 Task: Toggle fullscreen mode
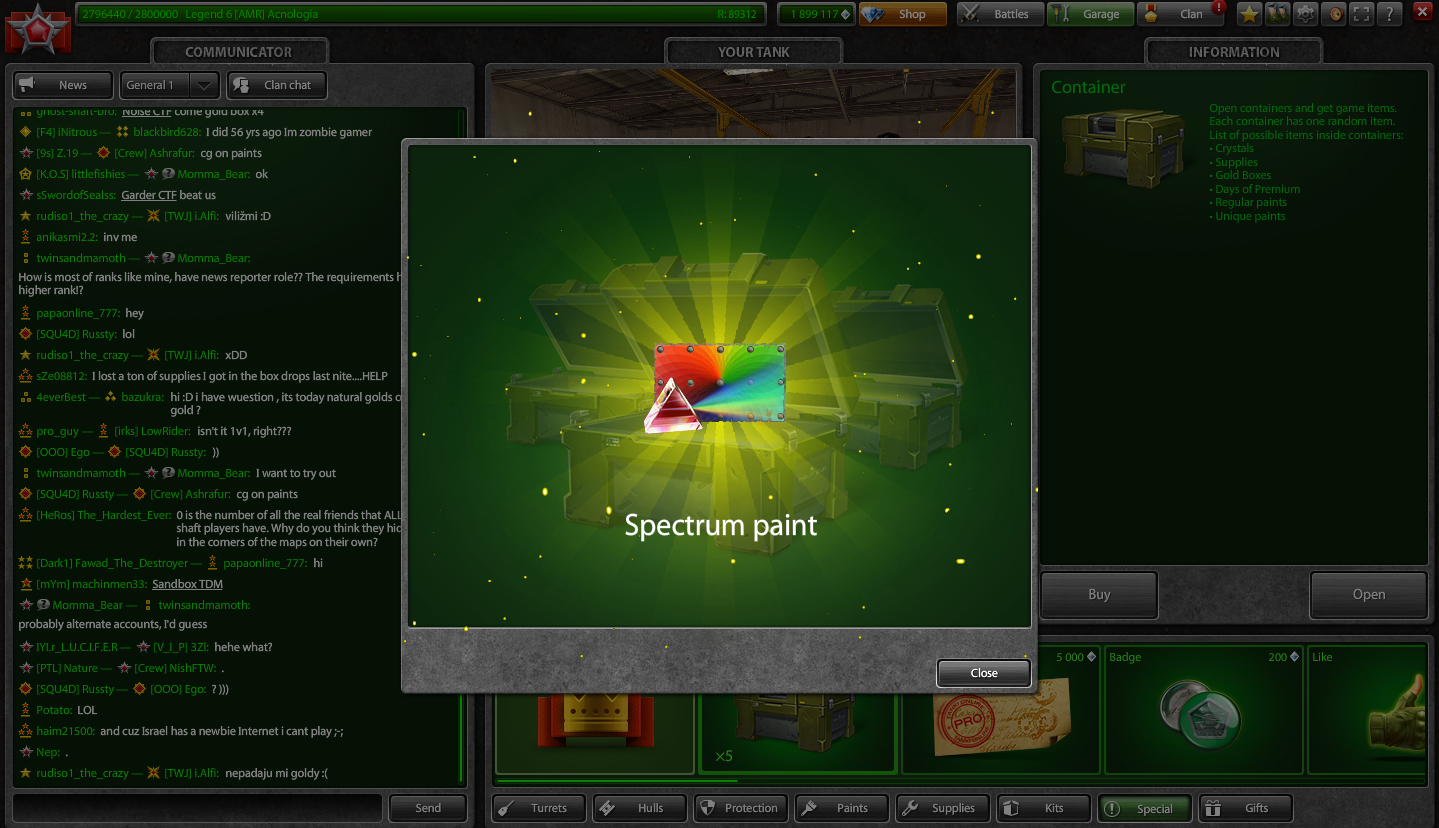[x=1361, y=14]
